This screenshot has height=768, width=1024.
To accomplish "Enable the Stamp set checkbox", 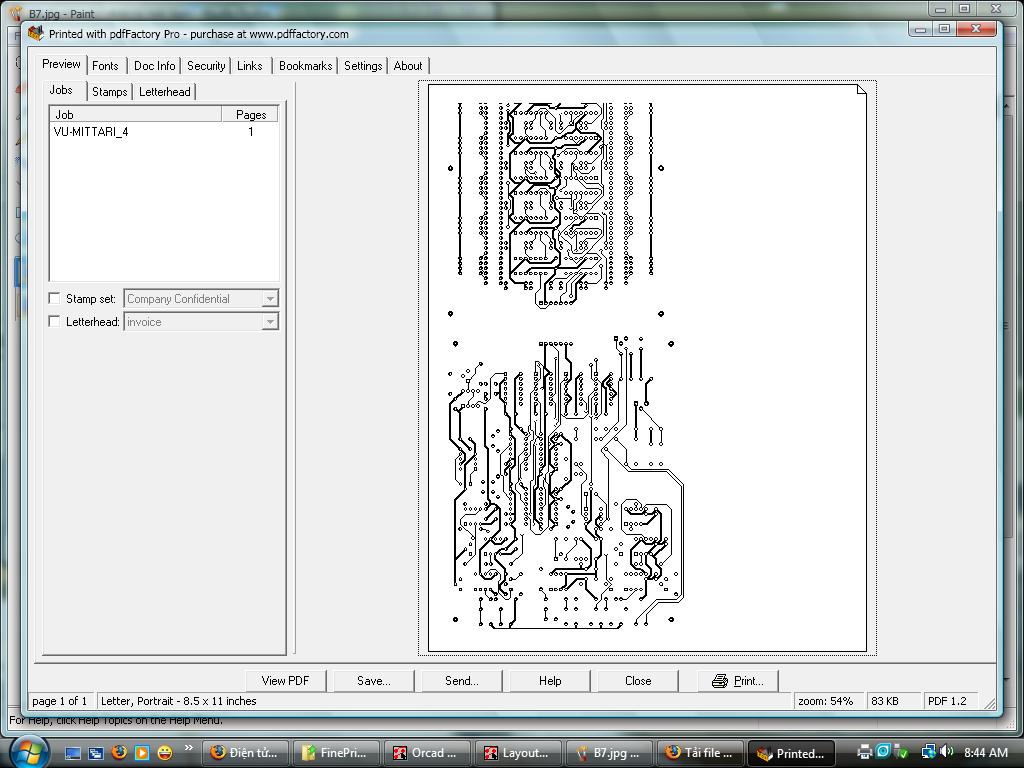I will [54, 298].
